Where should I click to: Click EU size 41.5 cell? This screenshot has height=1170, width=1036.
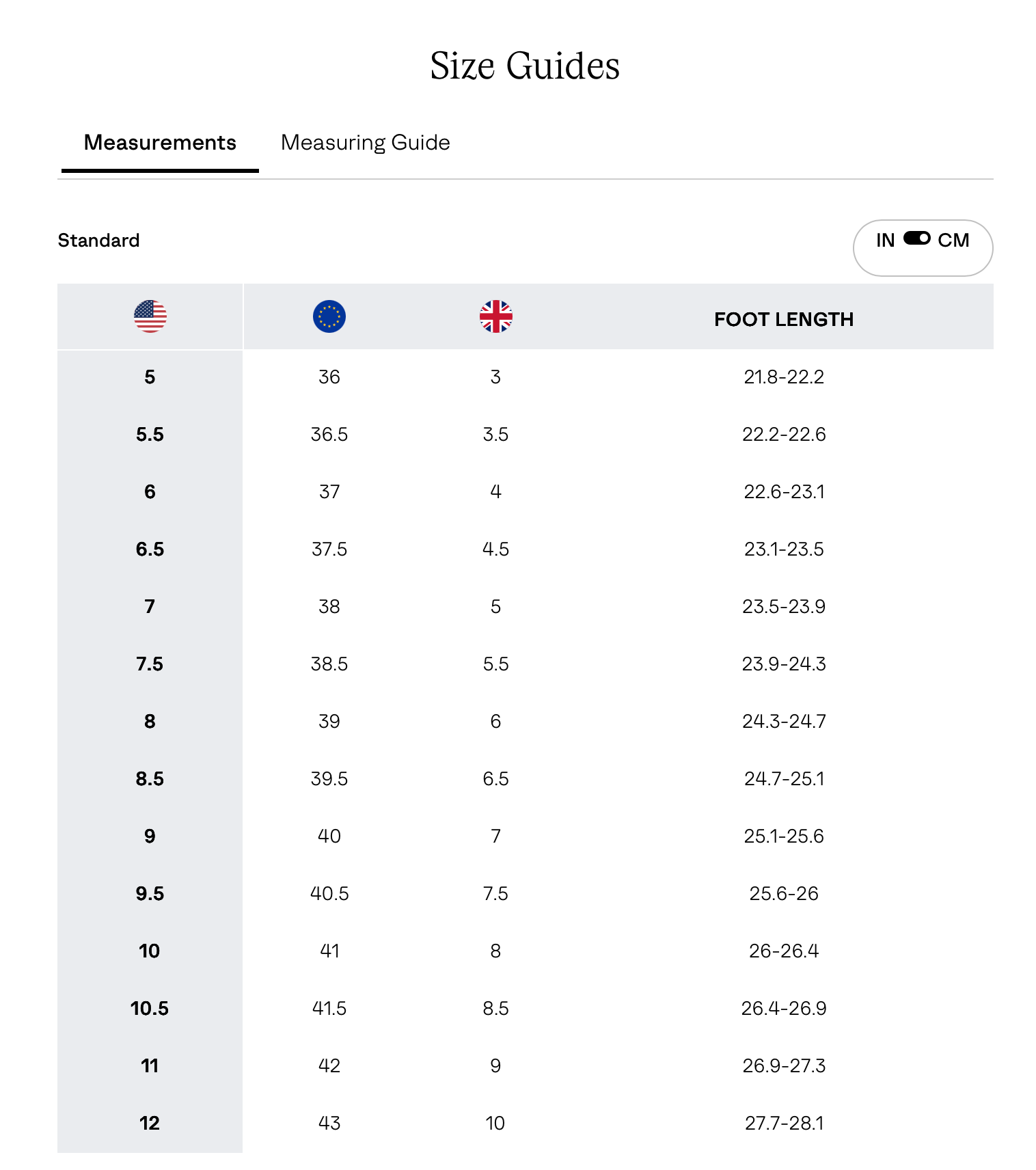[x=329, y=1009]
